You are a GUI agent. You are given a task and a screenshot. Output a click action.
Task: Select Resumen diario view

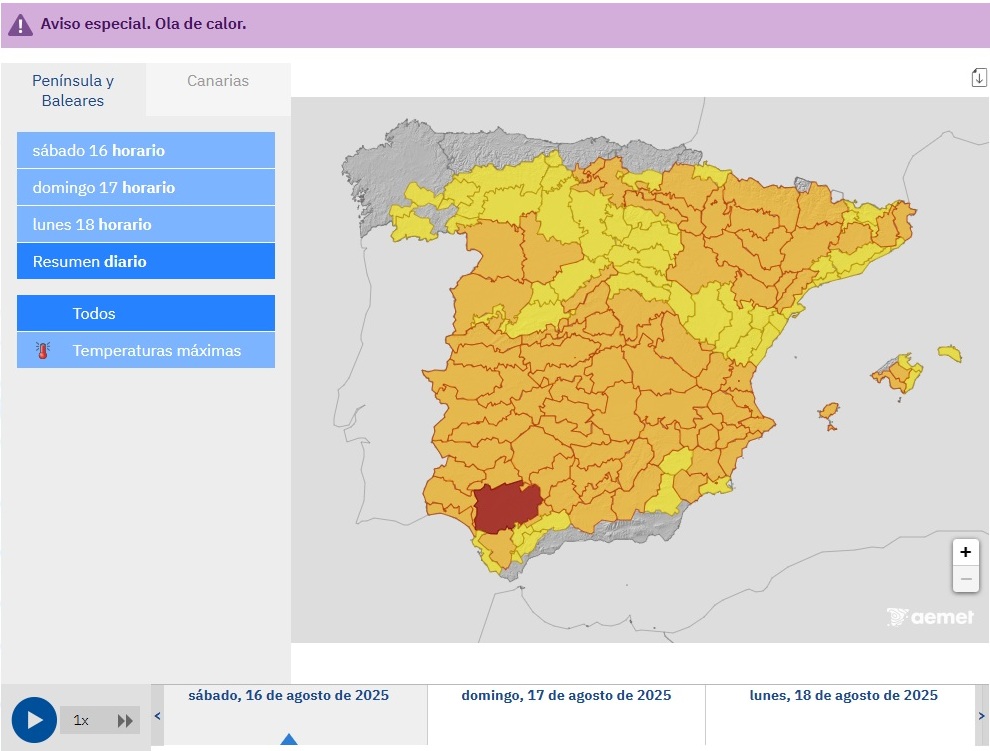coord(146,261)
